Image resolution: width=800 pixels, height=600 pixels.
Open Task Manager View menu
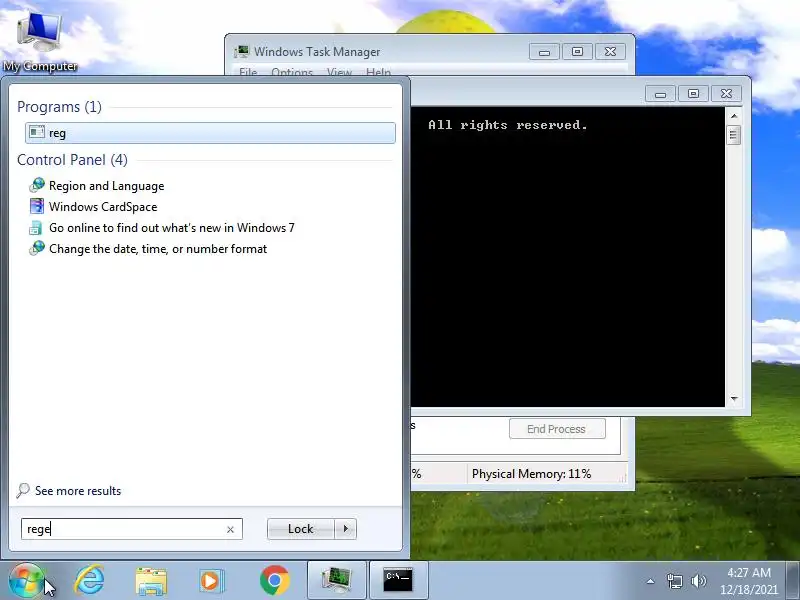coord(339,72)
